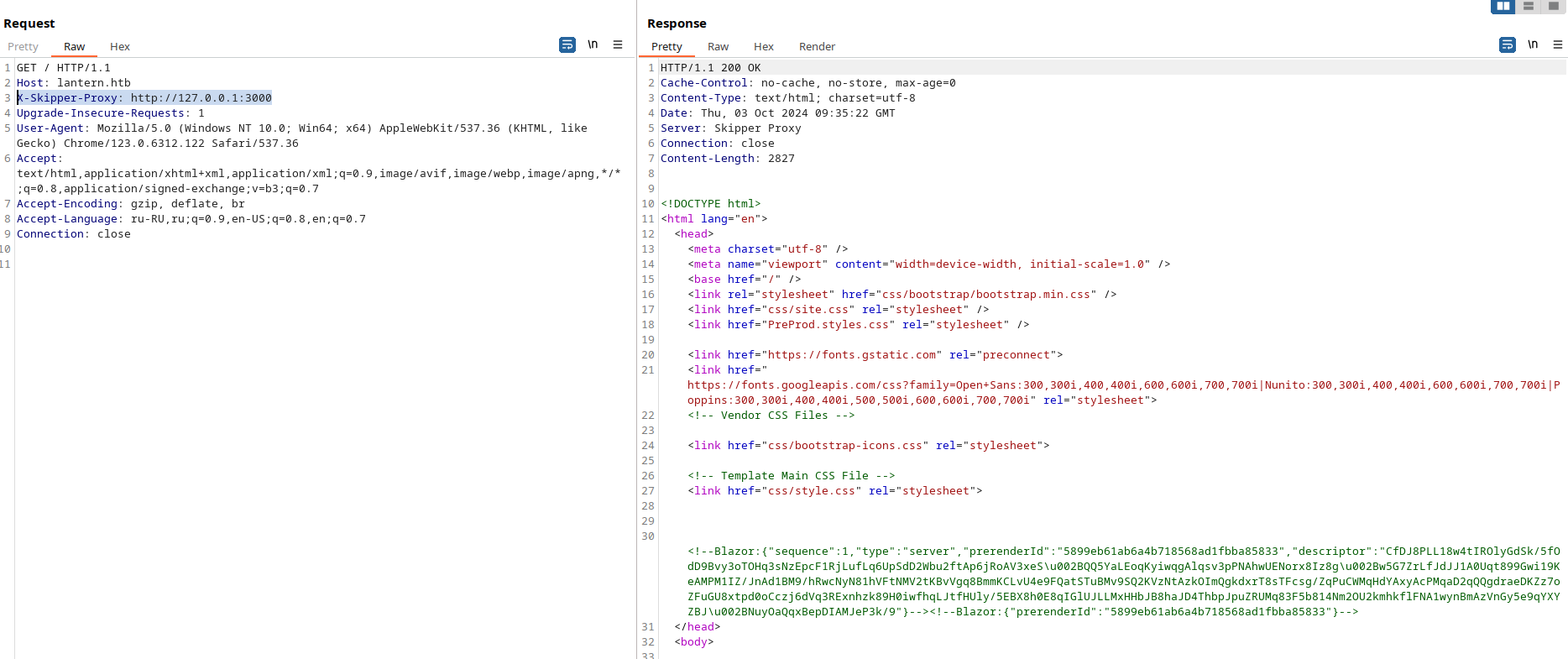1568x659 pixels.
Task: Click the bootstrap.min.css stylesheet link line
Action: coord(902,295)
